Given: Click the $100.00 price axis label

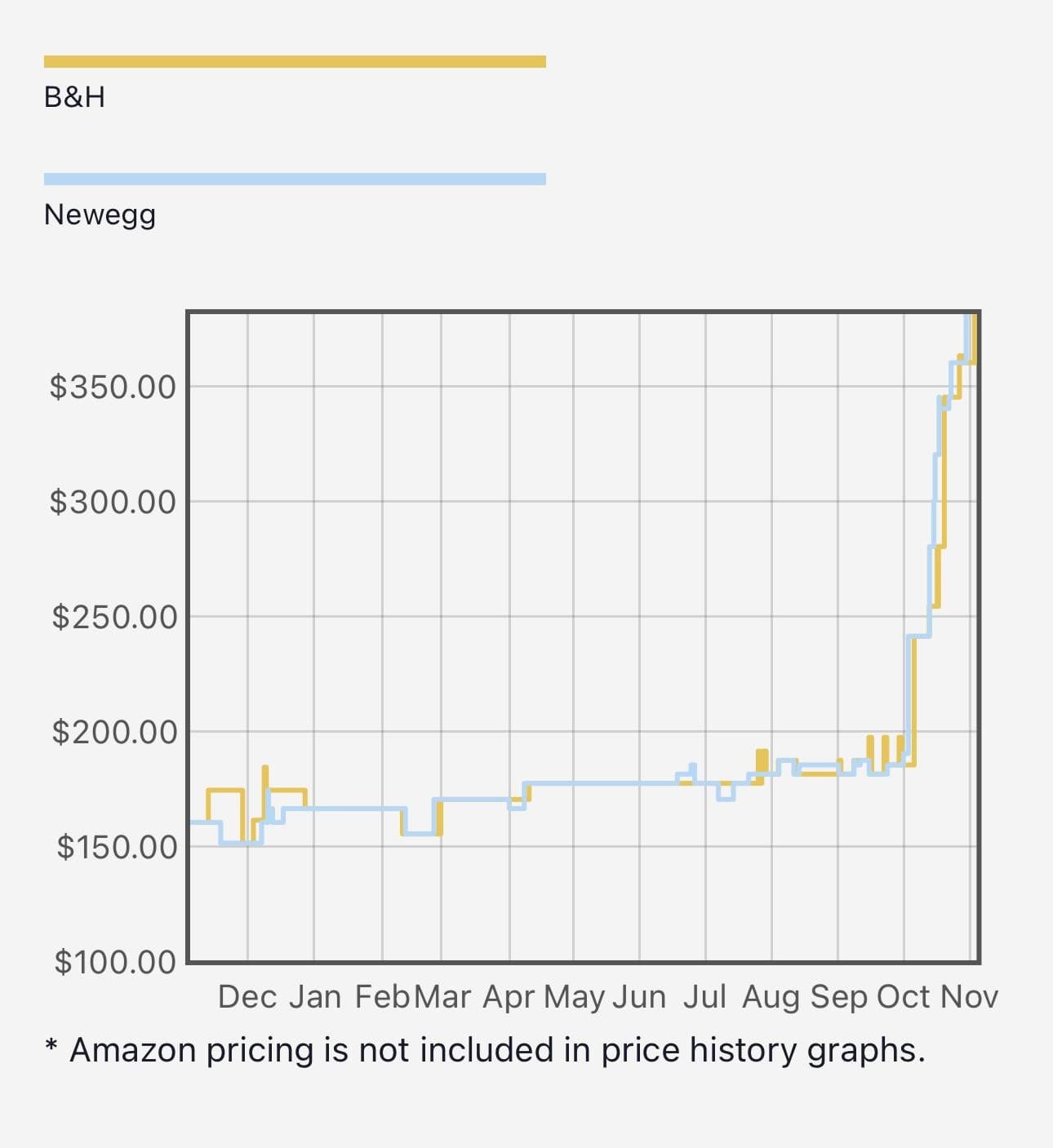Looking at the screenshot, I should click(115, 962).
